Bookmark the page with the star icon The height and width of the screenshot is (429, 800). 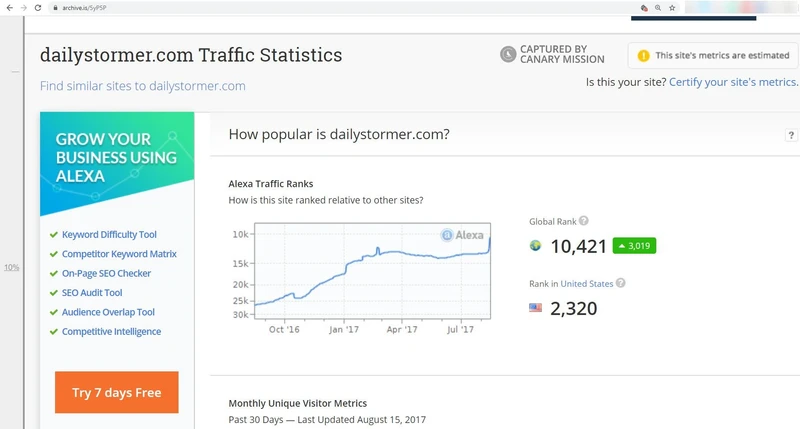(x=672, y=8)
